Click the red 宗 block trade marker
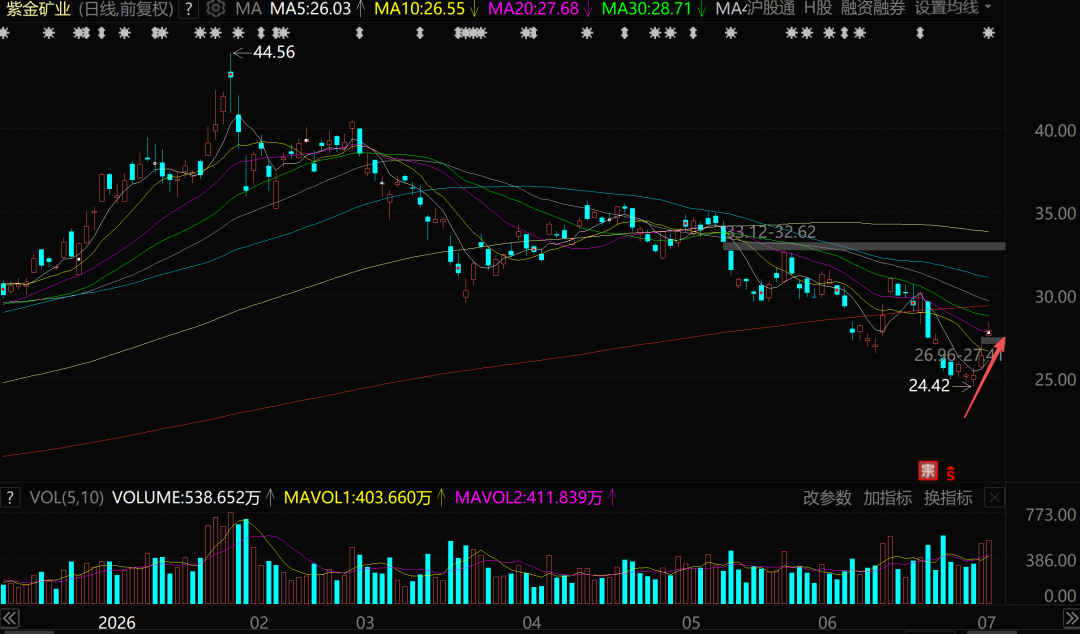Image resolution: width=1080 pixels, height=634 pixels. [928, 471]
